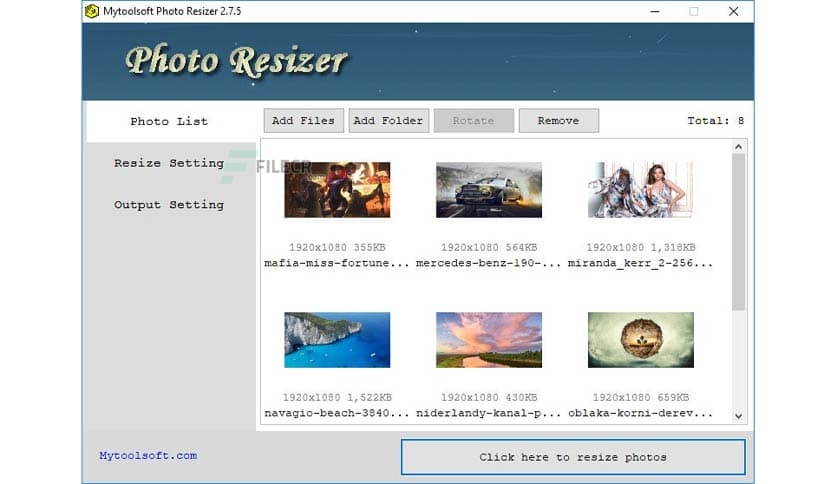The height and width of the screenshot is (484, 836).
Task: Click the 1920x1080 659KB size label
Action: pyautogui.click(x=641, y=398)
